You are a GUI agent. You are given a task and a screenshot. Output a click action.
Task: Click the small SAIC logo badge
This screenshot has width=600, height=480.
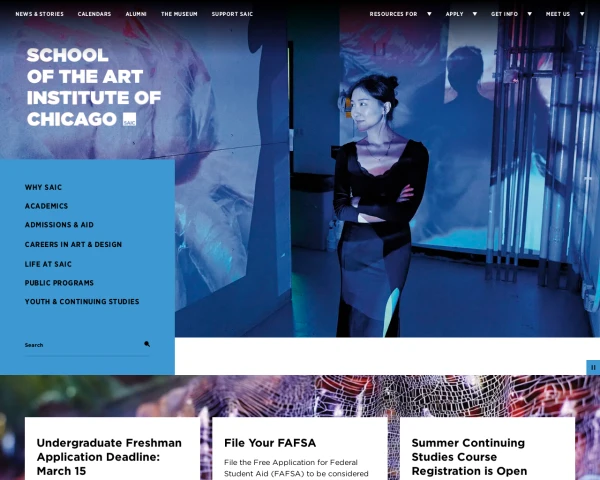(129, 119)
